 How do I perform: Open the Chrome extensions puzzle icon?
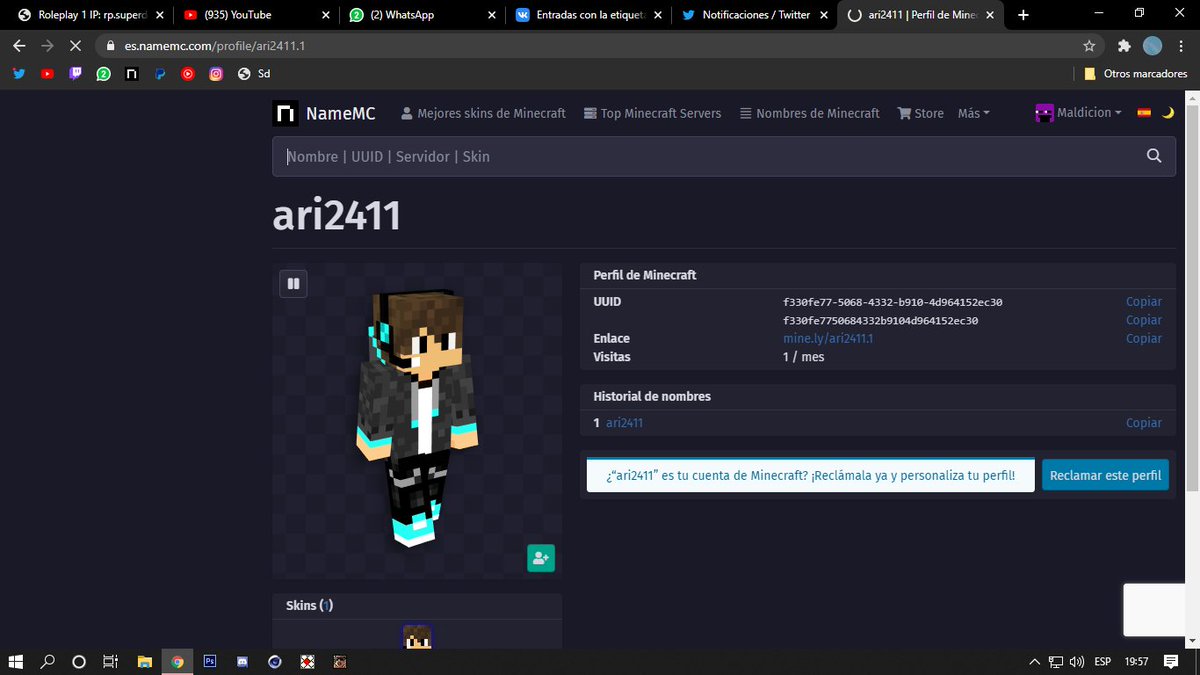[x=1123, y=45]
